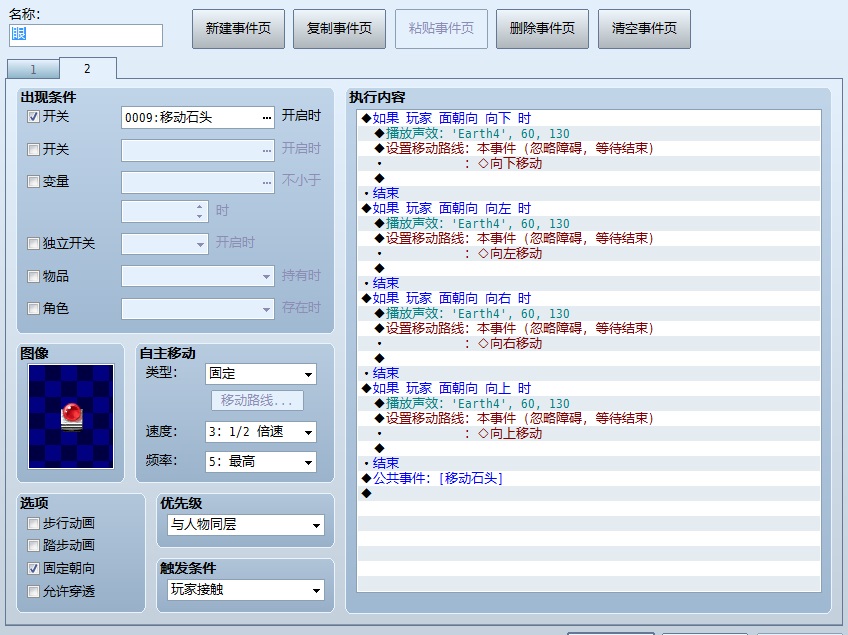Toggle the 固定朝向 option
Image resolution: width=848 pixels, height=635 pixels.
34,568
